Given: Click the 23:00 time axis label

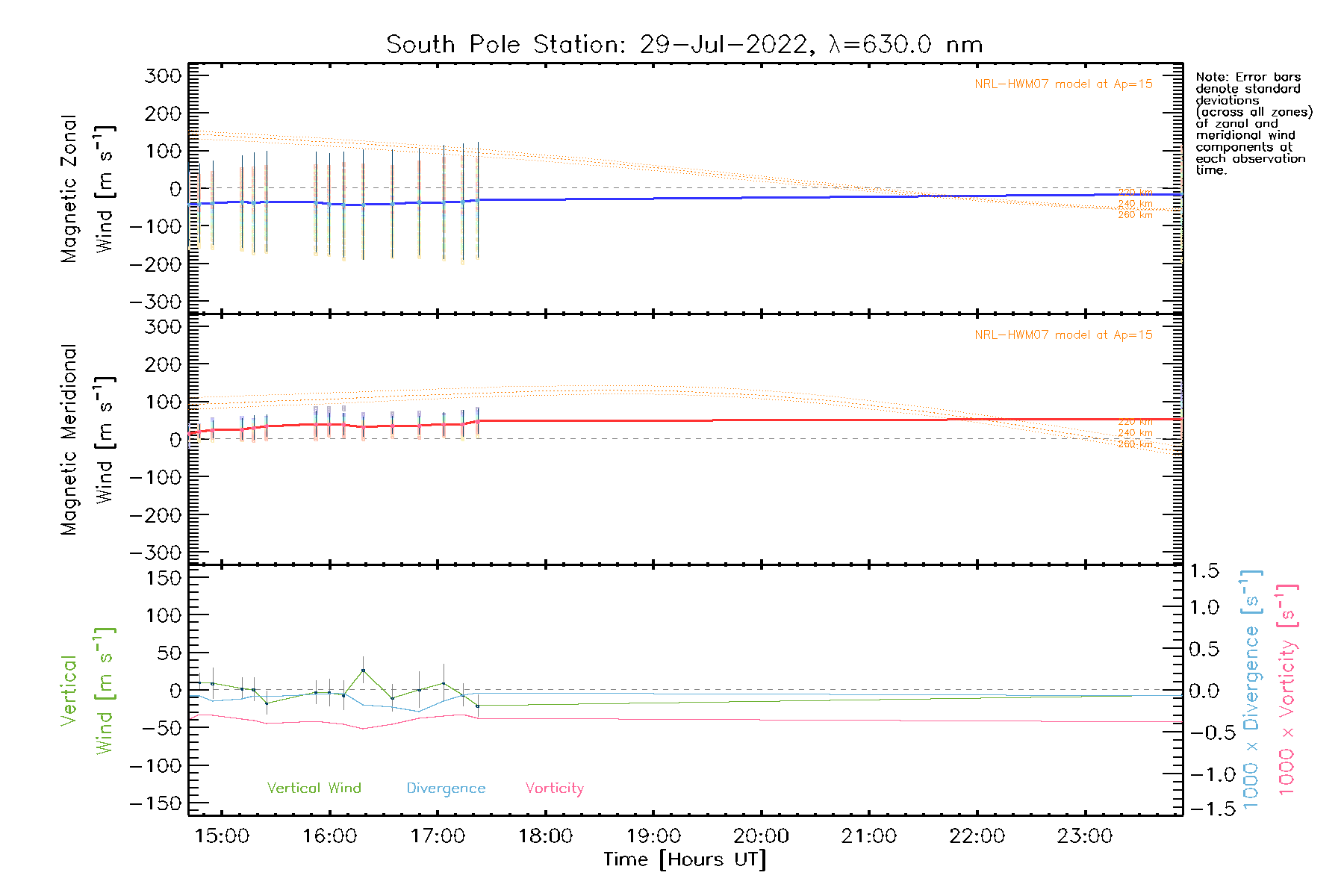Looking at the screenshot, I should click(x=1084, y=836).
